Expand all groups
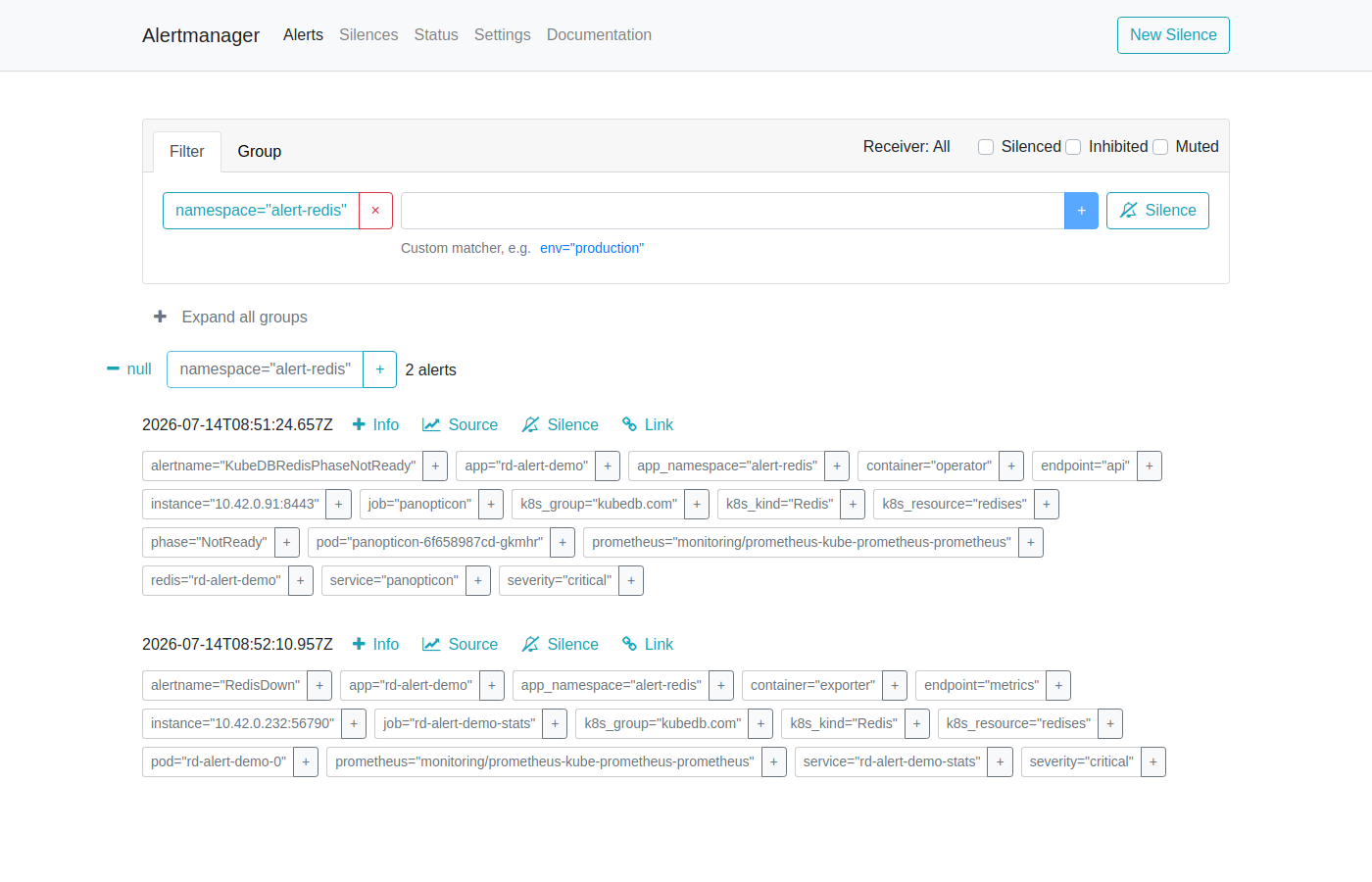This screenshot has height=882, width=1372. point(230,317)
